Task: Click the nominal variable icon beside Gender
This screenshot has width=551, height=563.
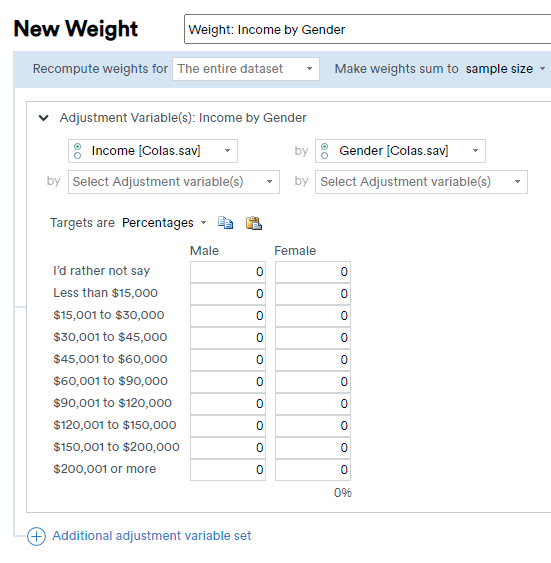Action: click(324, 151)
